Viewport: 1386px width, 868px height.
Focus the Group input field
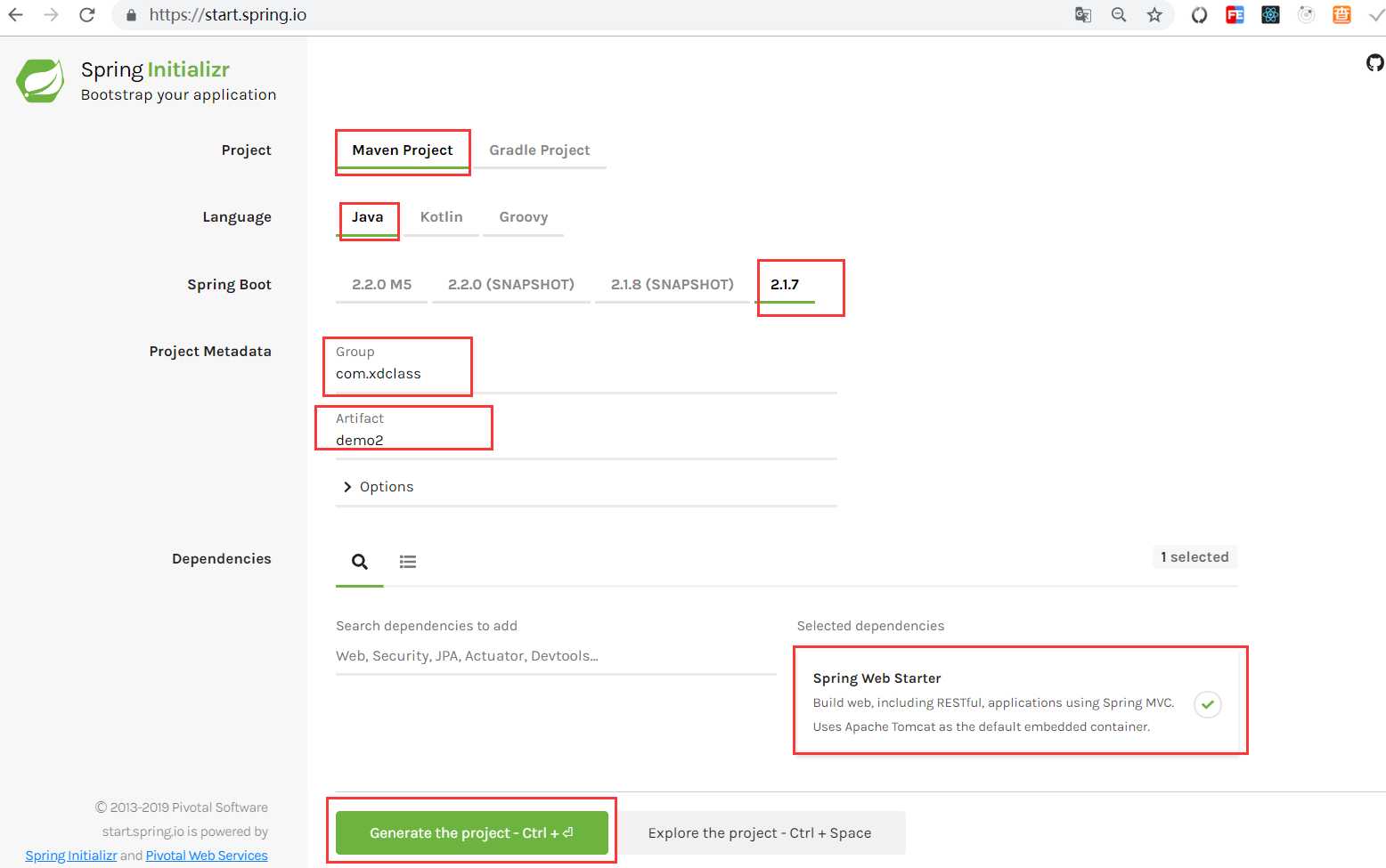pyautogui.click(x=586, y=374)
